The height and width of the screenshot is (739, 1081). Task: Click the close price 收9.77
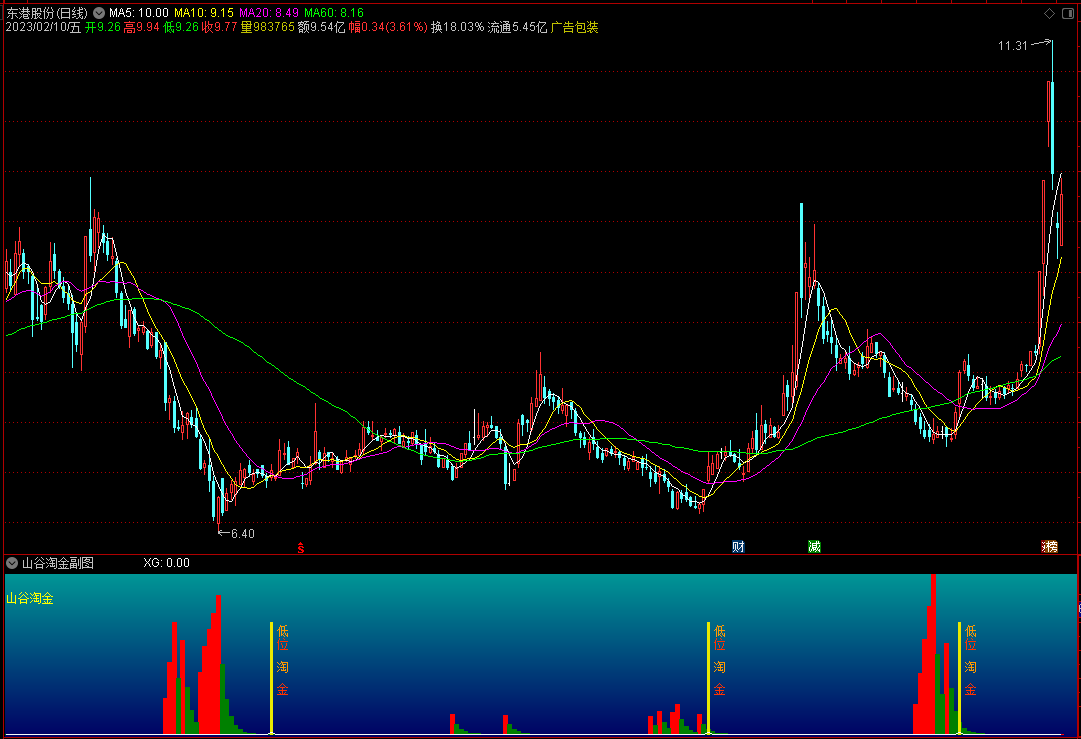219,28
